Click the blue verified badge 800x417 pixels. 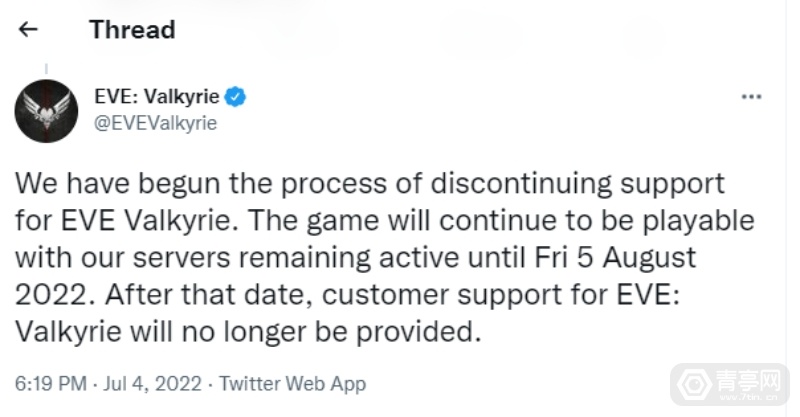tap(237, 98)
